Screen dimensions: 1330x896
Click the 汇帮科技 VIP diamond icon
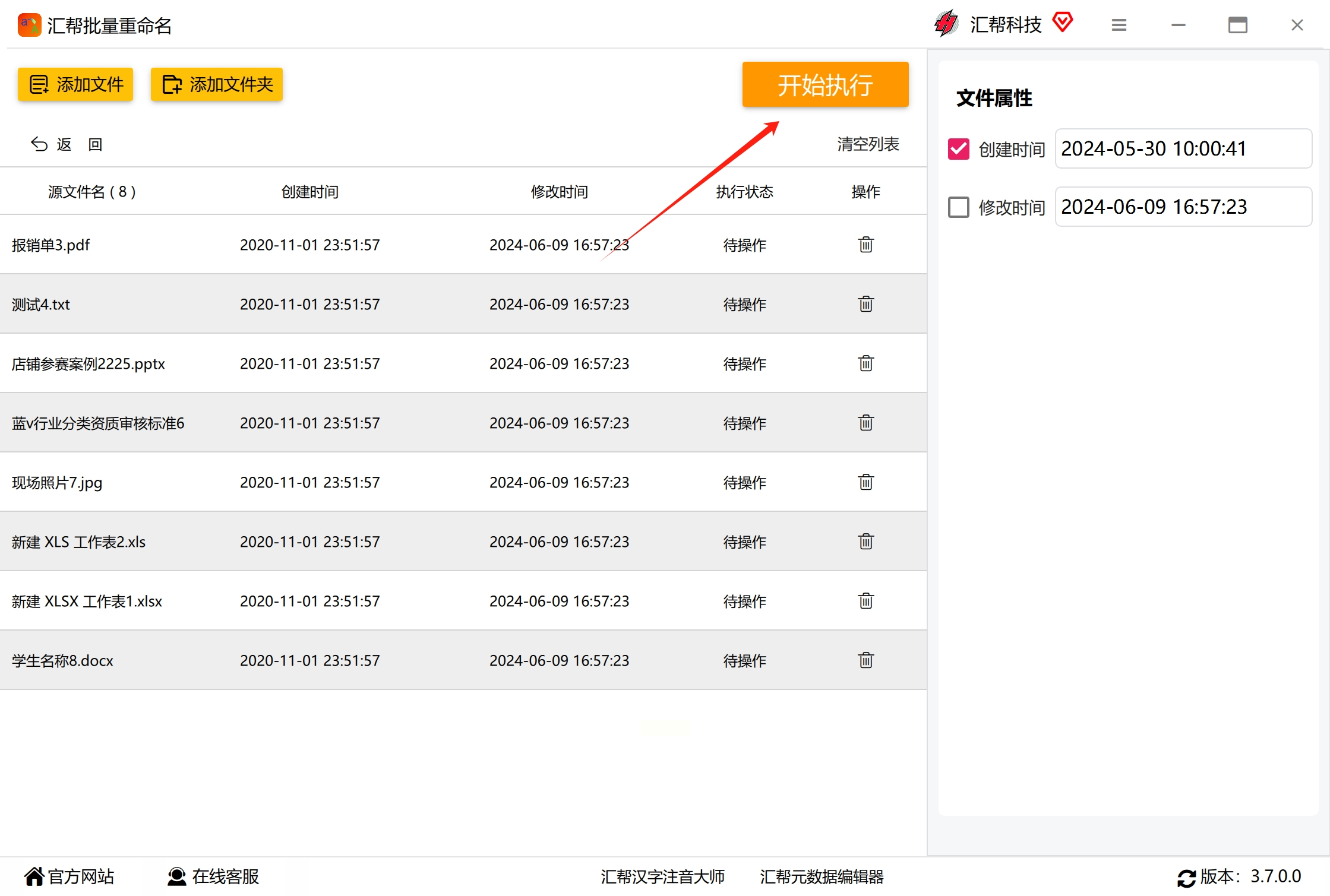click(1062, 23)
